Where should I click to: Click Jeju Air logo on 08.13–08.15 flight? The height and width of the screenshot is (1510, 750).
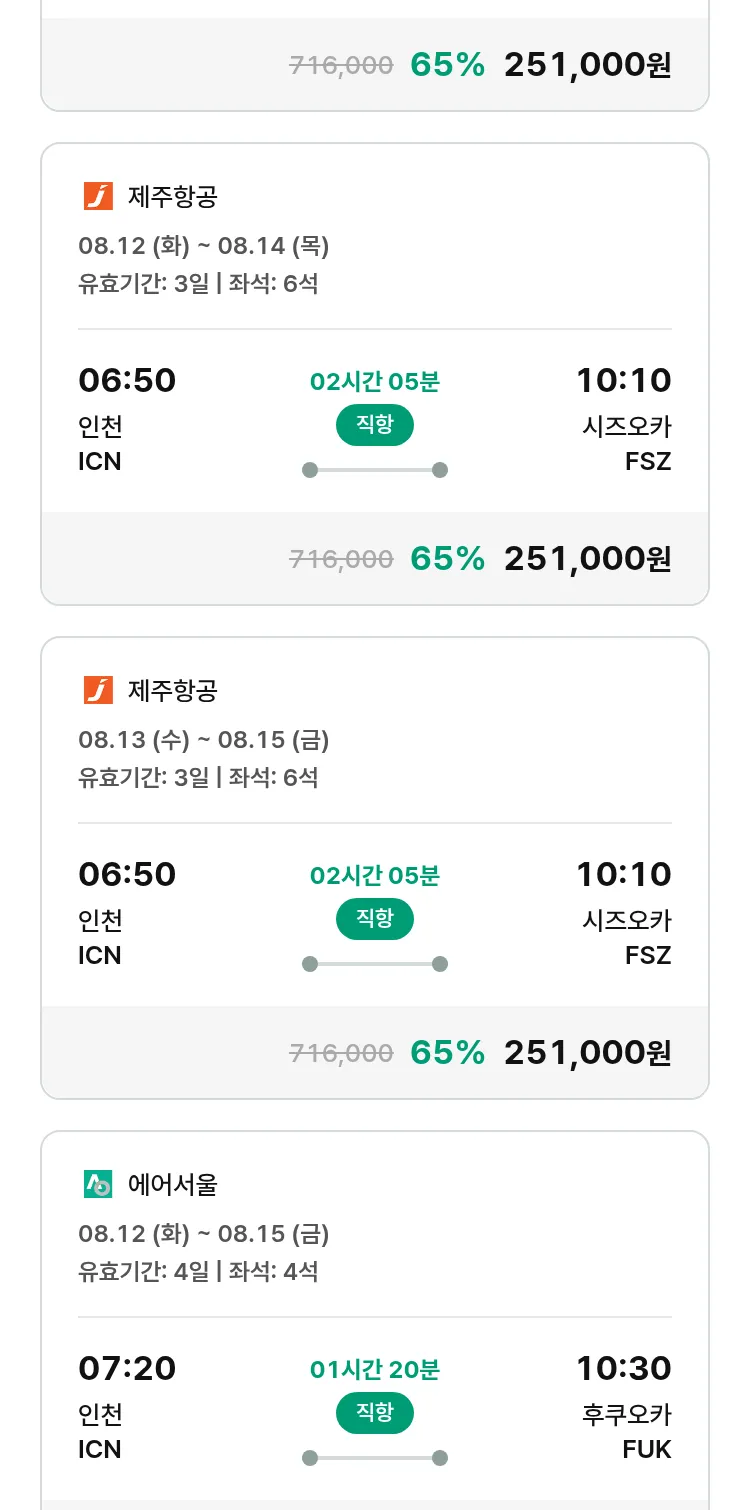(x=98, y=690)
